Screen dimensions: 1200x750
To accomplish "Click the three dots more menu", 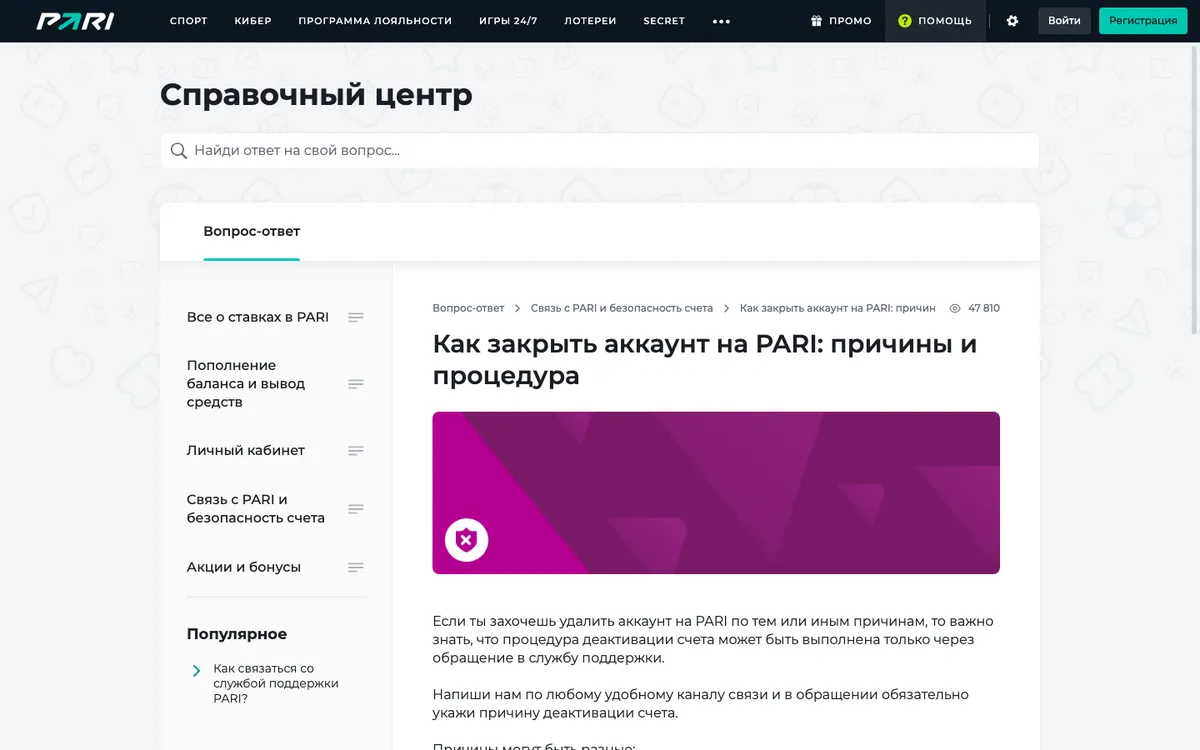I will coord(721,21).
